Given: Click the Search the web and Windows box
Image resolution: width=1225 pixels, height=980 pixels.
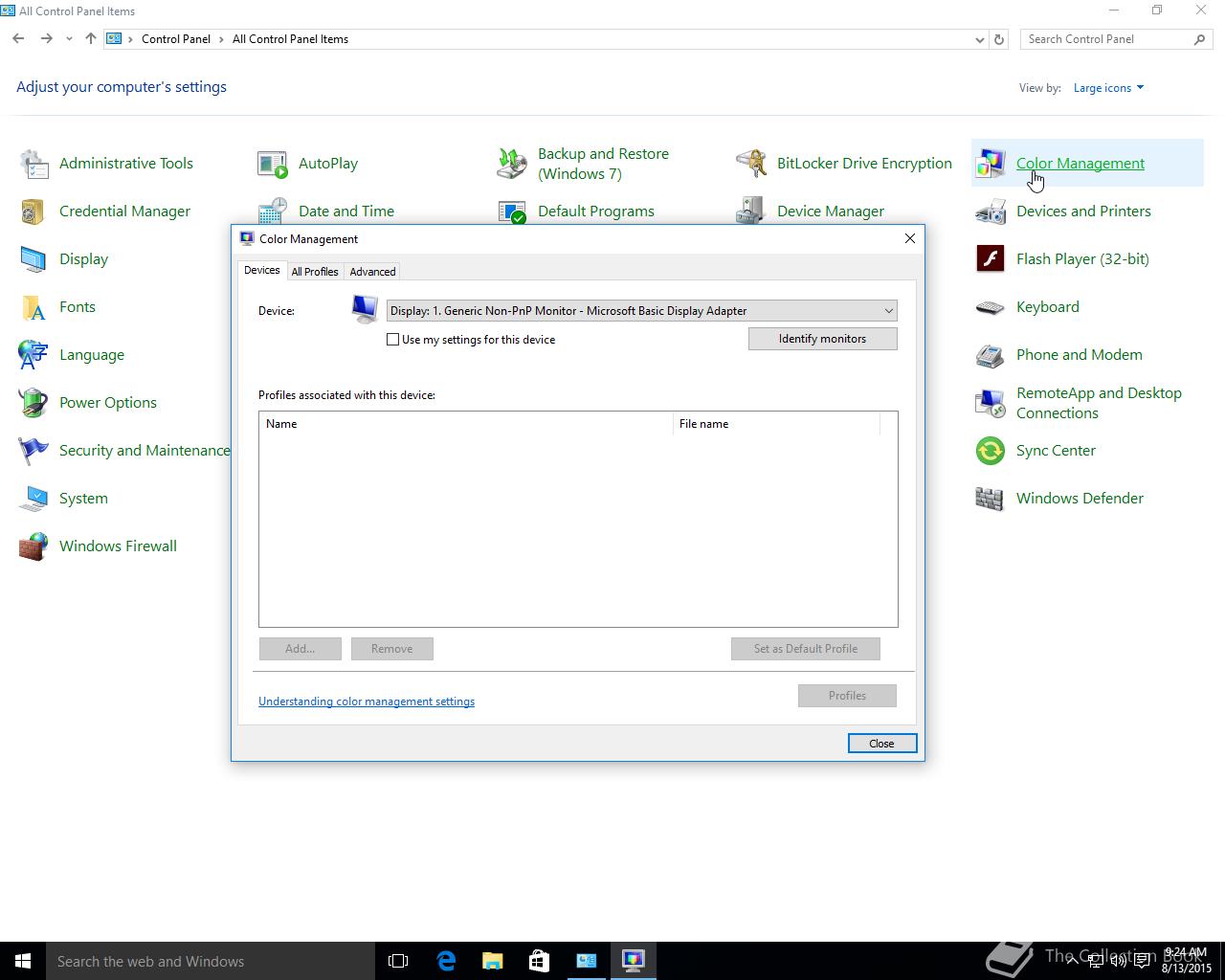Looking at the screenshot, I should tap(211, 961).
